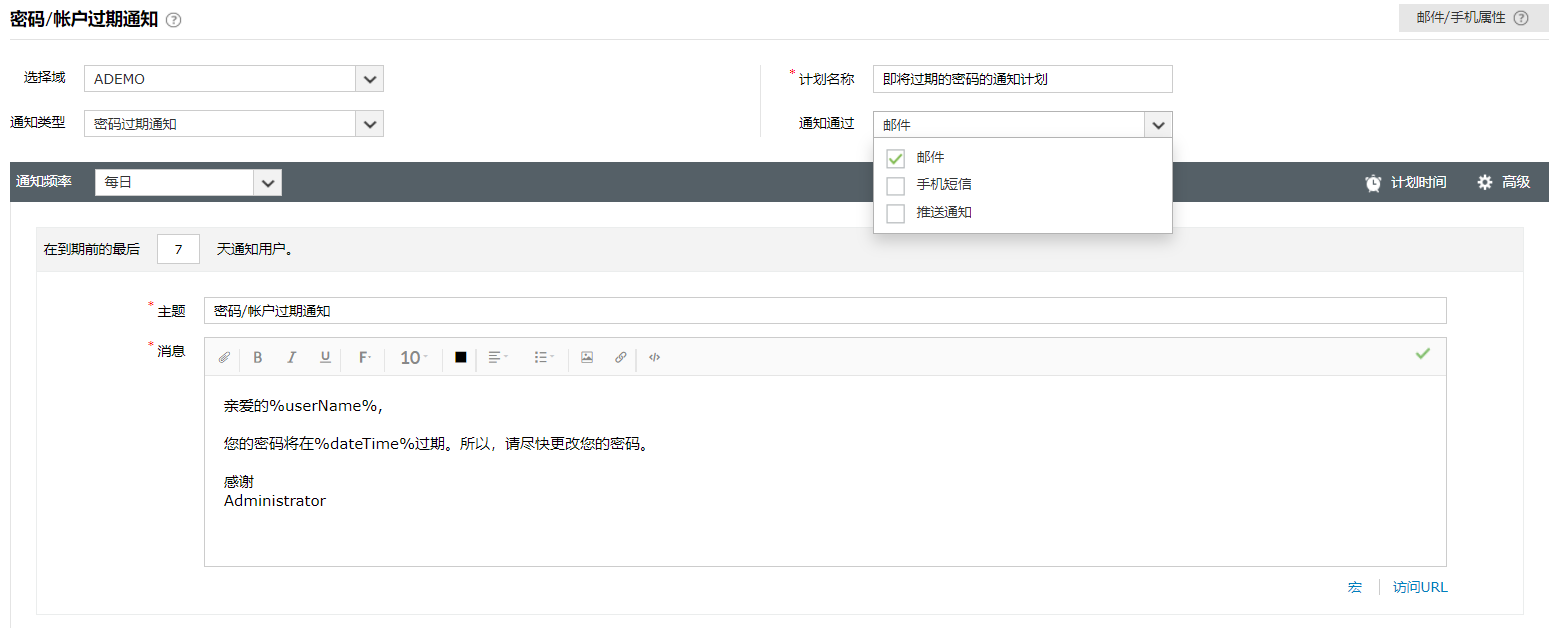1549x628 pixels.
Task: Apply Italic formatting in the message editor
Action: [x=291, y=357]
